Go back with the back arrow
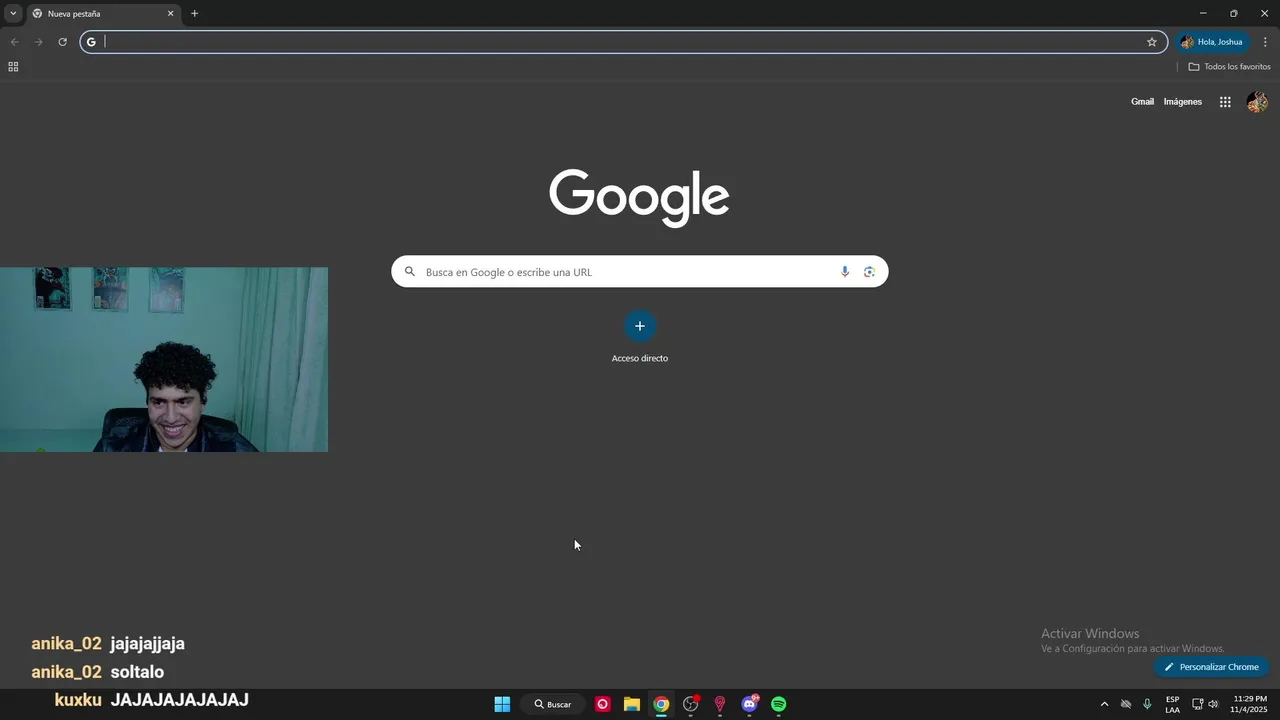 coord(14,42)
